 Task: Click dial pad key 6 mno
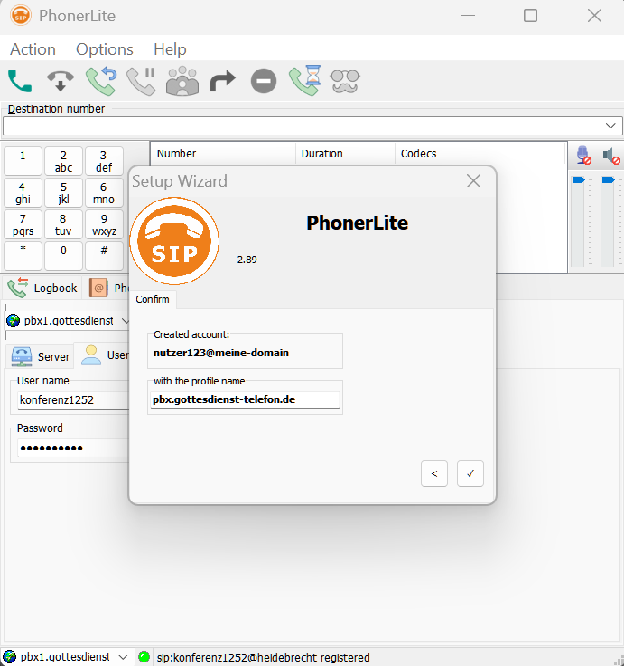click(104, 193)
